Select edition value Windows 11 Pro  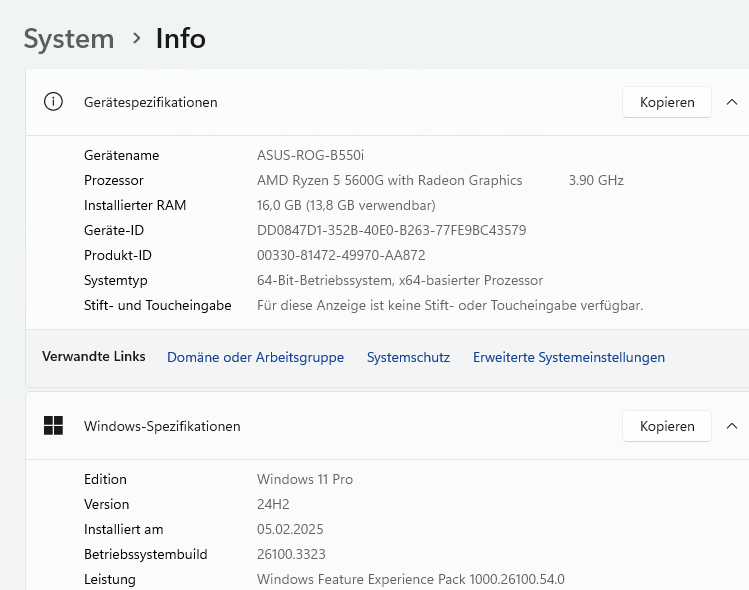tap(305, 479)
